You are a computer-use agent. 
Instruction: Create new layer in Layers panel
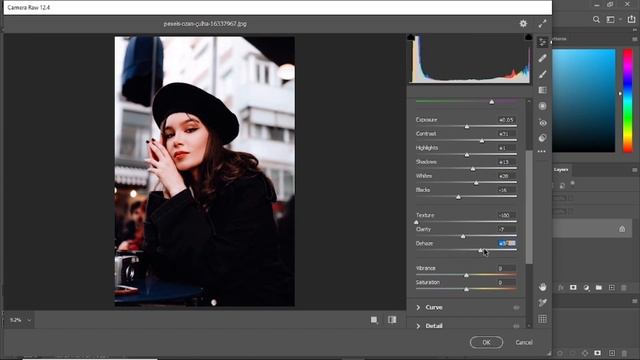pos(611,287)
